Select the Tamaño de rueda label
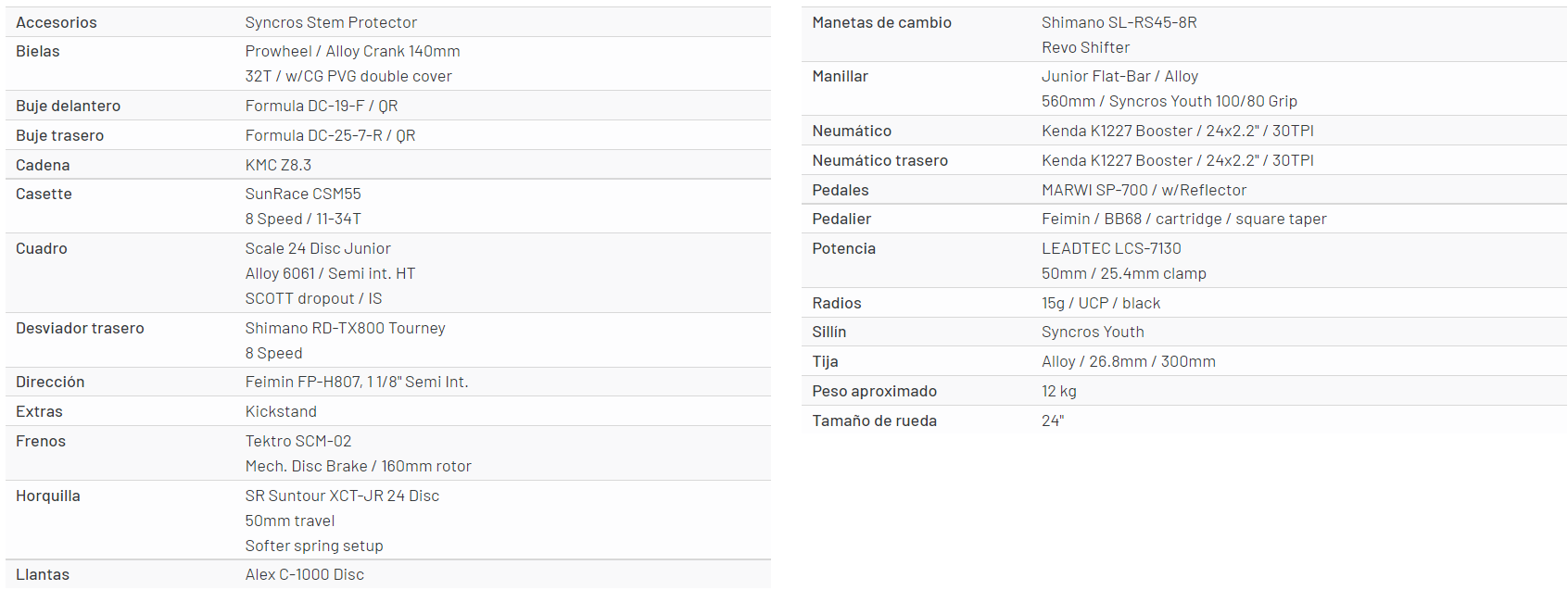The width and height of the screenshot is (1568, 590). 874,421
